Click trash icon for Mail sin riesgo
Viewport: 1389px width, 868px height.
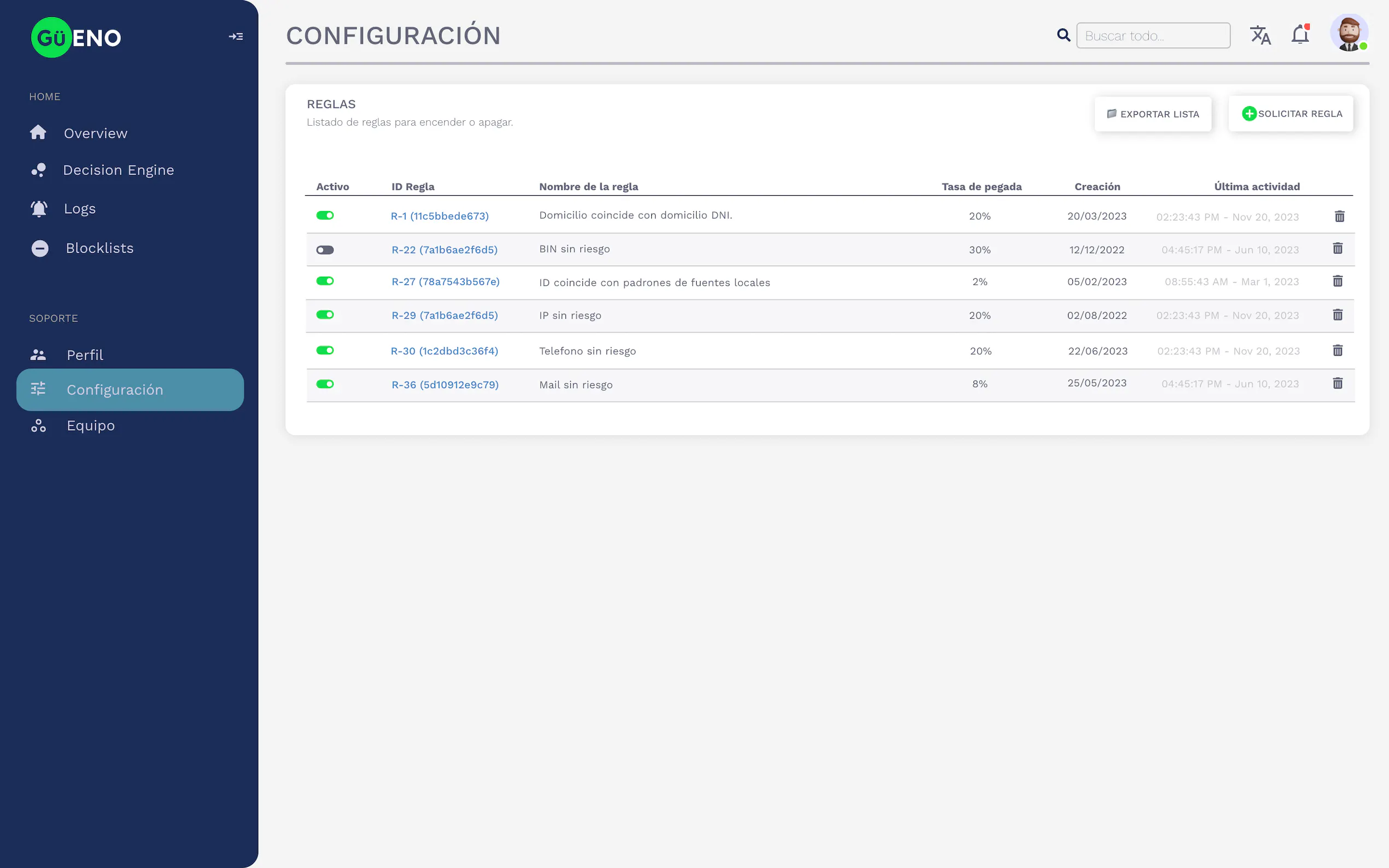(1337, 384)
